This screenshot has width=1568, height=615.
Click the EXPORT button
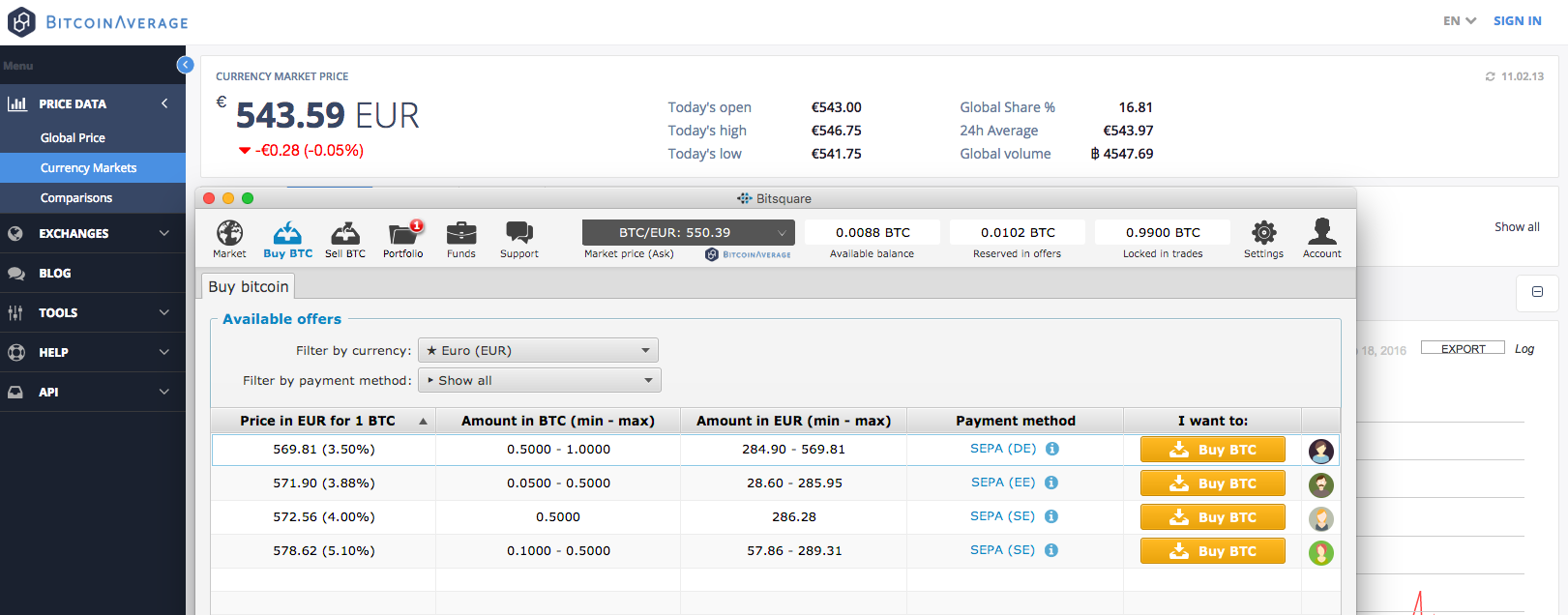click(1463, 348)
